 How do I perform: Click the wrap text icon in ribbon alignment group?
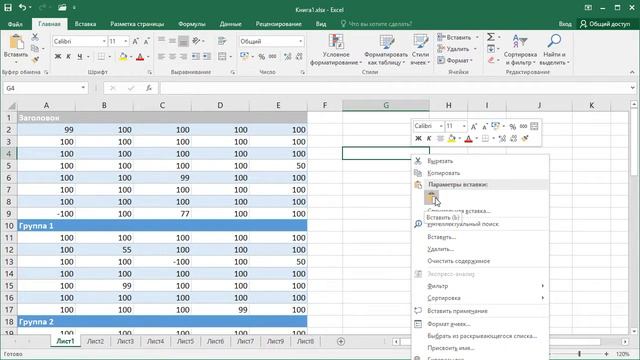click(222, 41)
